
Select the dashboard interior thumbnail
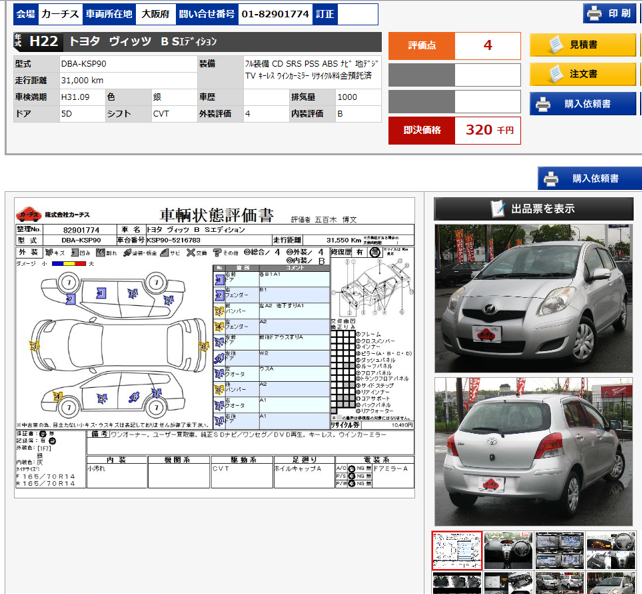(x=508, y=550)
